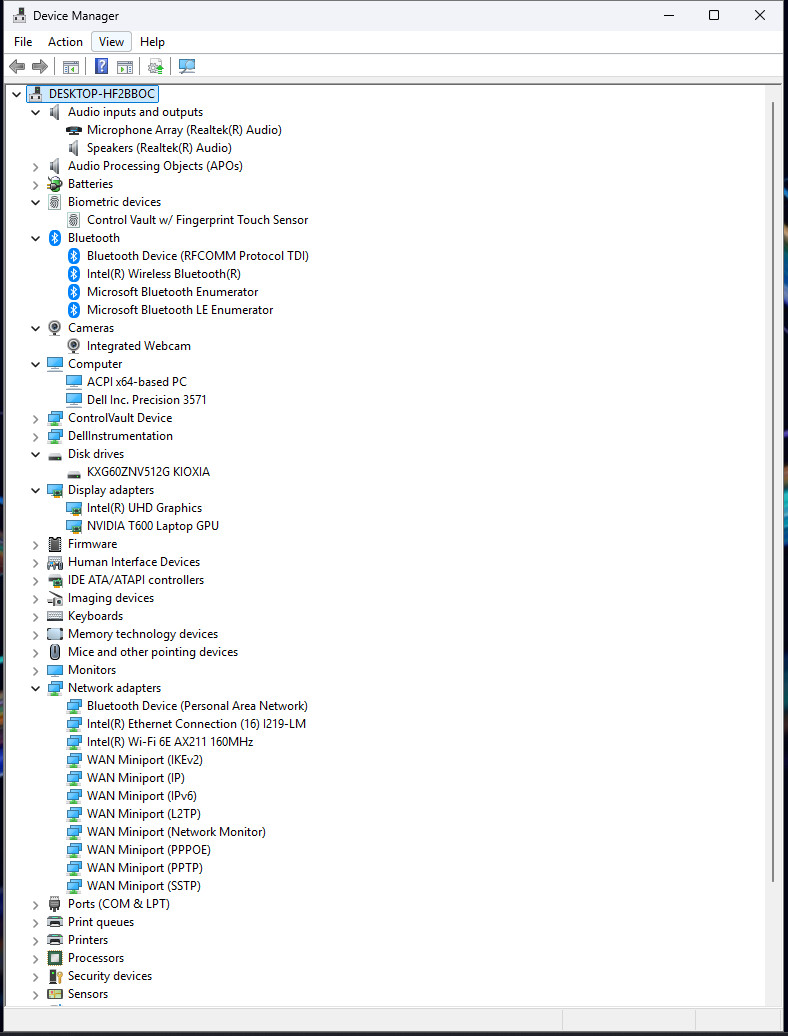788x1036 pixels.
Task: Select Intel(R) Wi-Fi 6E AX211 160MHz adapter
Action: pyautogui.click(x=170, y=741)
